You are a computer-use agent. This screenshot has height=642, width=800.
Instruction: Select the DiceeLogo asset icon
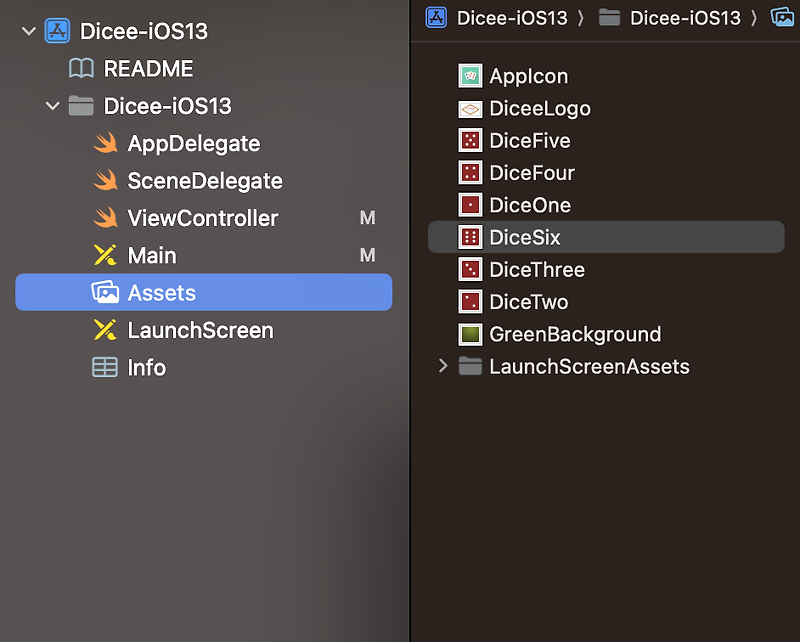(x=470, y=108)
